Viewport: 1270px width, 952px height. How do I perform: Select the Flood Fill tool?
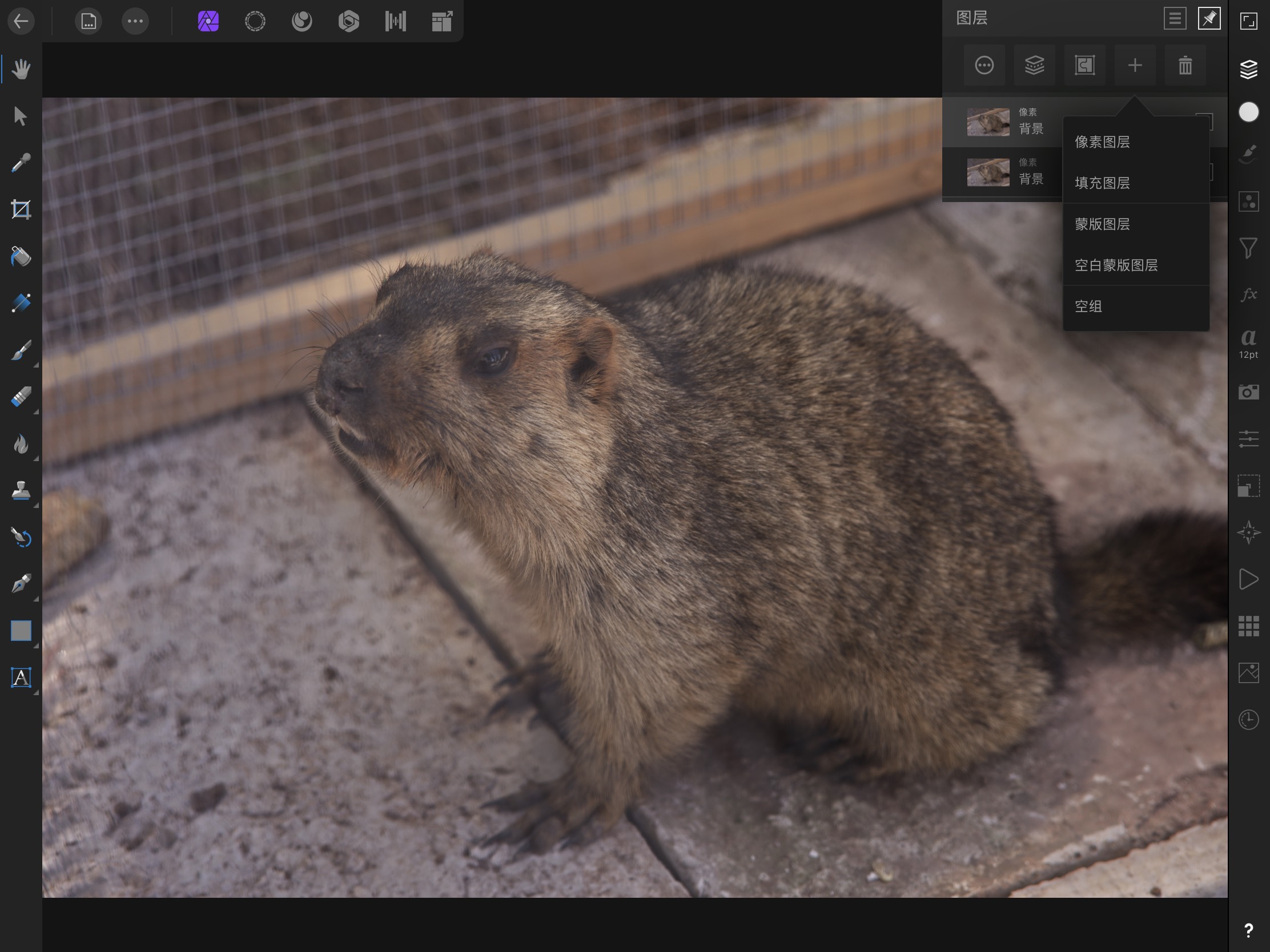tap(21, 256)
